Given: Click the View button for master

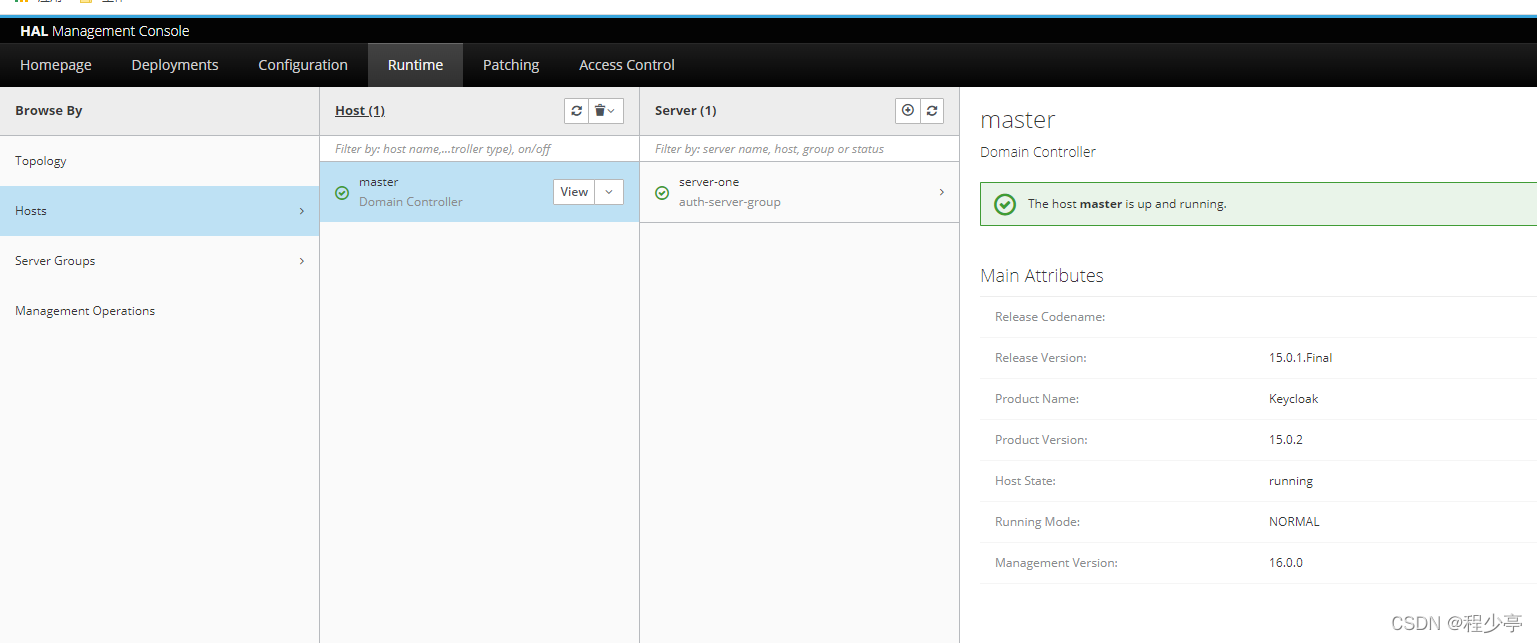Looking at the screenshot, I should (x=574, y=192).
